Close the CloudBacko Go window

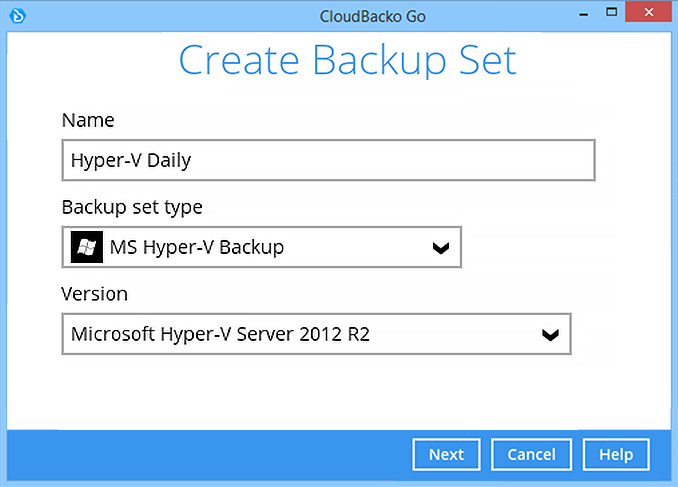[x=649, y=12]
